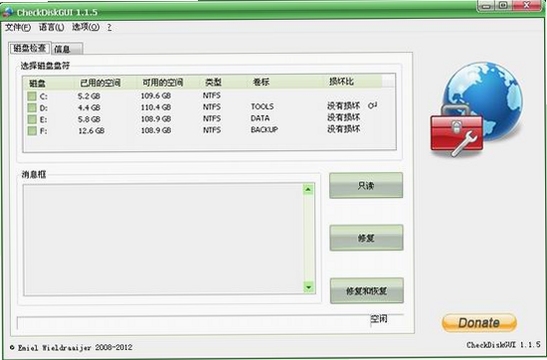
Task: Sort by the 类型 column header
Action: [x=223, y=82]
